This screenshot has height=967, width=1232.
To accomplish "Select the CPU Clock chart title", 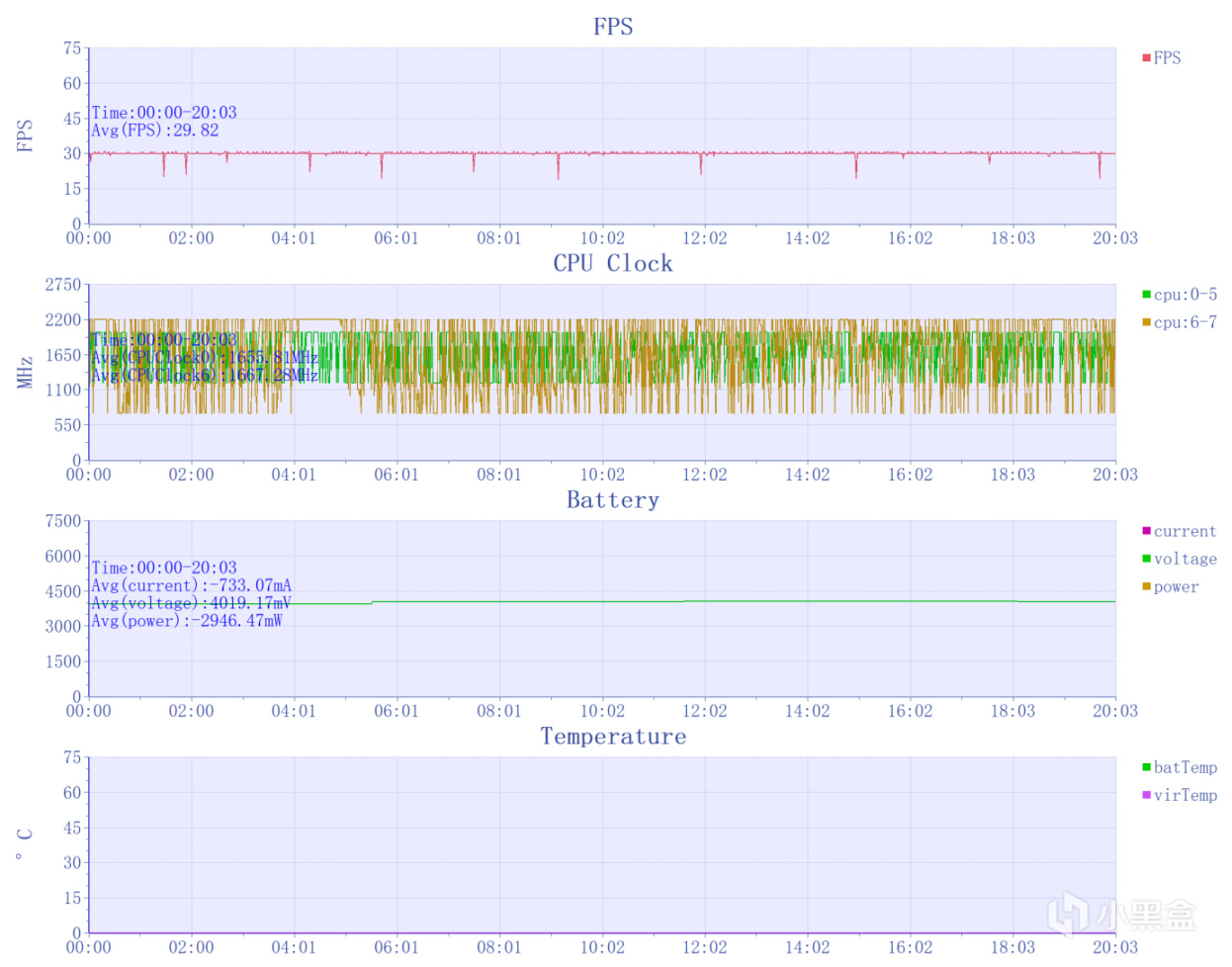I will [x=613, y=263].
